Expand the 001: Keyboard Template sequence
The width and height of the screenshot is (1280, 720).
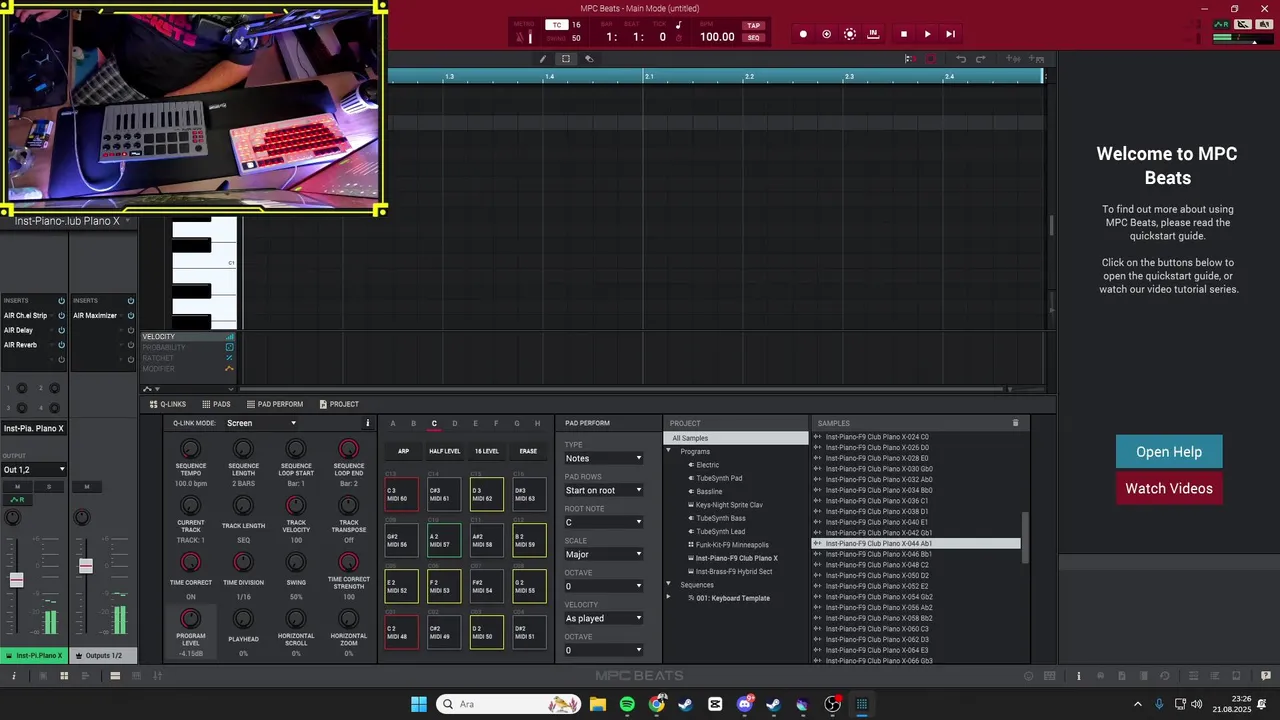pyautogui.click(x=669, y=598)
